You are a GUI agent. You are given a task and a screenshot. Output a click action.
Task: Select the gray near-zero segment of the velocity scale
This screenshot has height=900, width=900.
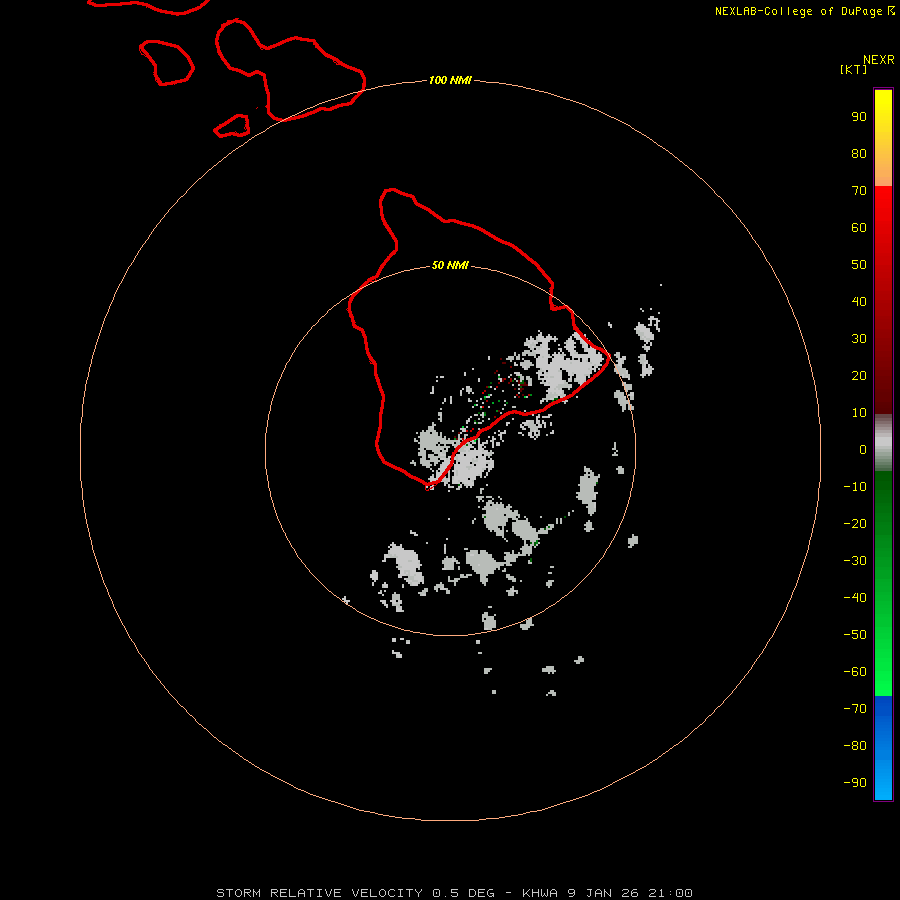(883, 443)
